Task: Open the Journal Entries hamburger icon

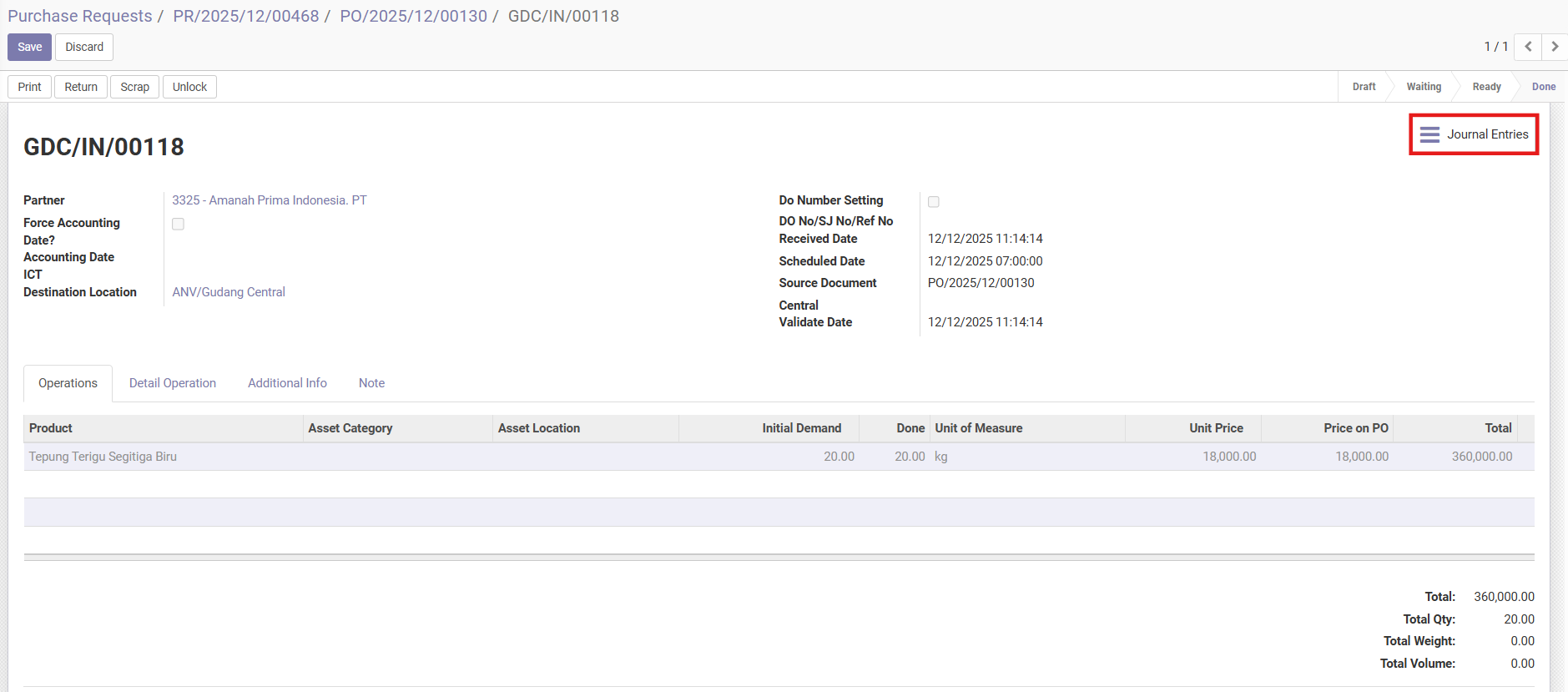Action: point(1429,134)
